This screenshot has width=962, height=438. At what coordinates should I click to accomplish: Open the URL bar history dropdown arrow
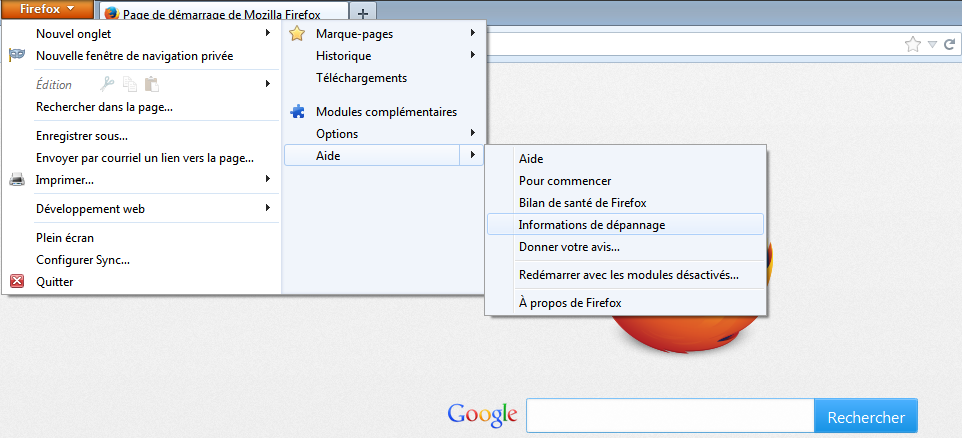(x=933, y=44)
